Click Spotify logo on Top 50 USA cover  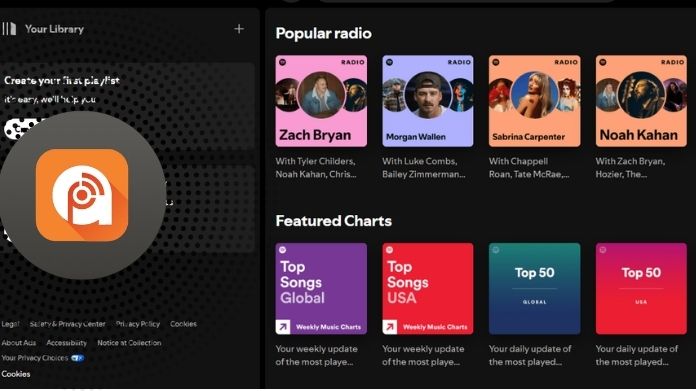[x=603, y=250]
